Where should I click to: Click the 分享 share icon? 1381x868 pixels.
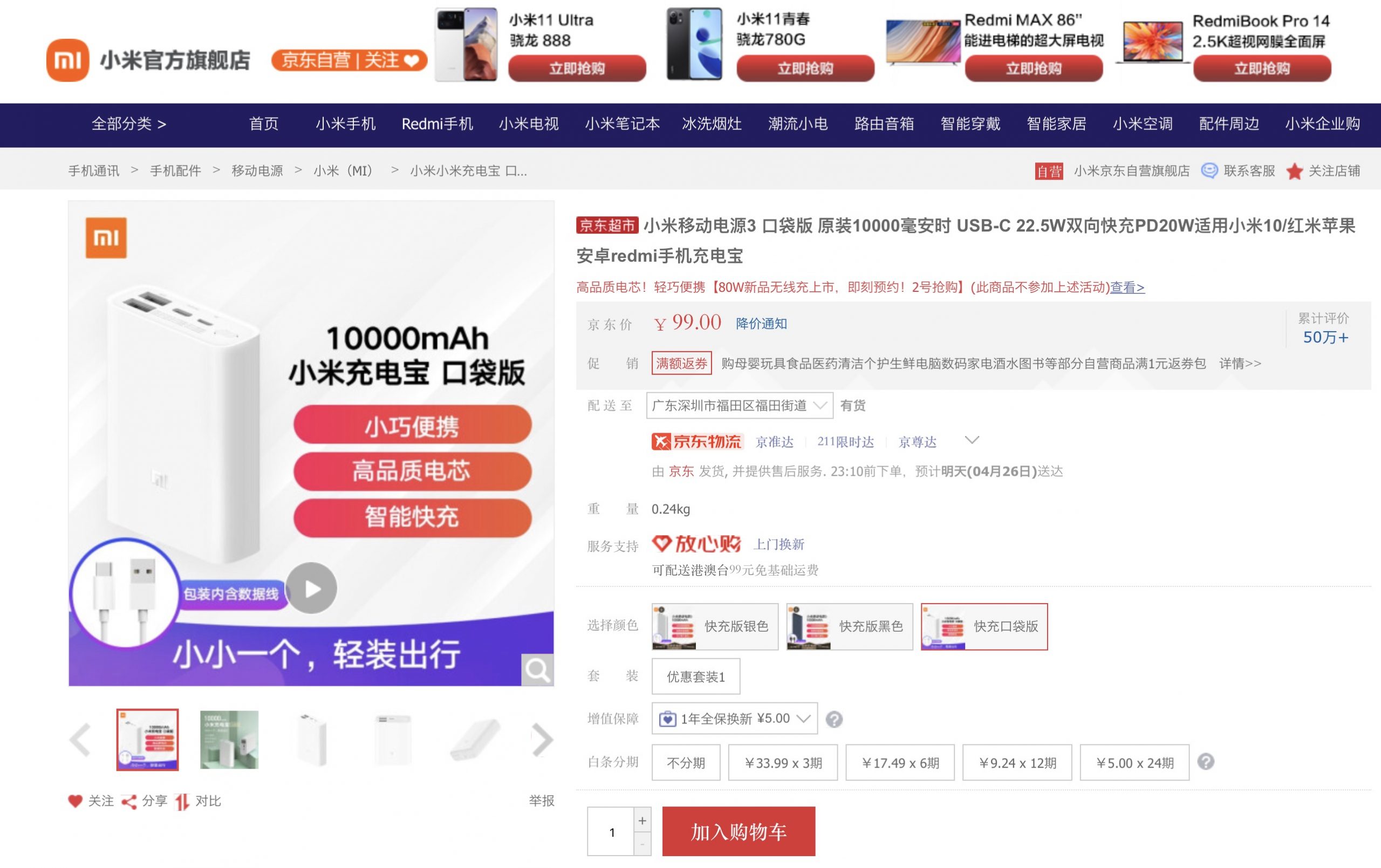129,802
